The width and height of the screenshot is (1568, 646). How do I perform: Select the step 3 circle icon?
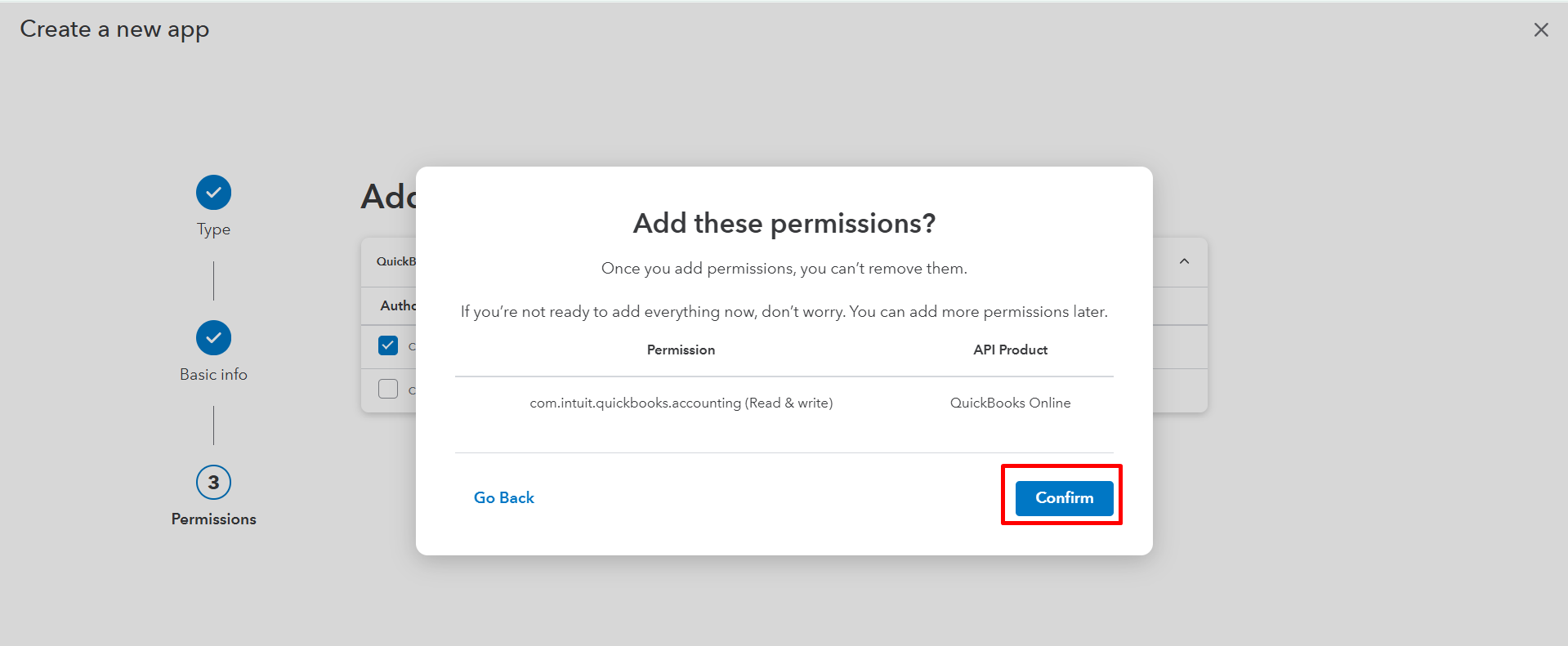213,483
